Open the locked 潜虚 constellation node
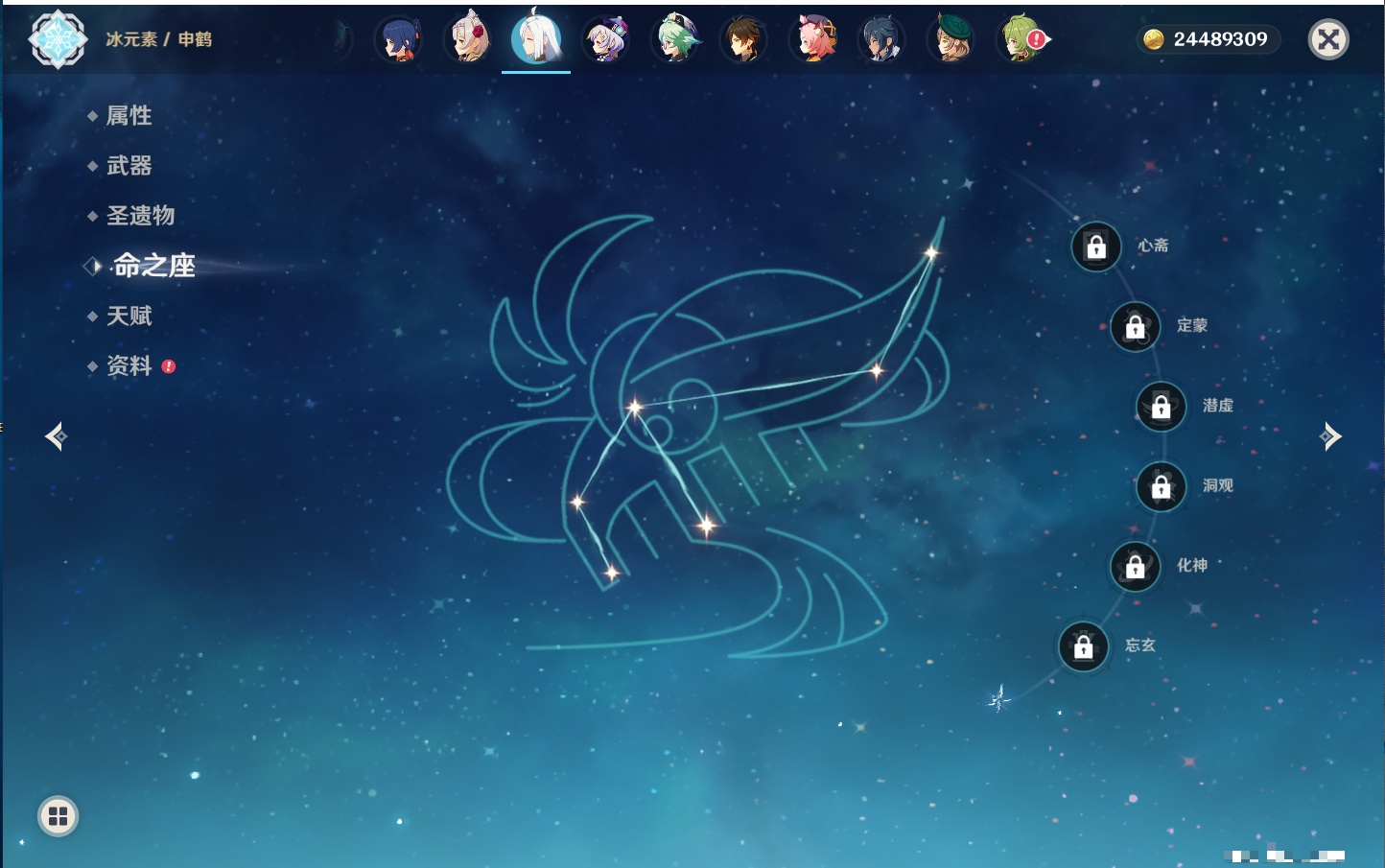Viewport: 1385px width, 868px height. (1162, 407)
